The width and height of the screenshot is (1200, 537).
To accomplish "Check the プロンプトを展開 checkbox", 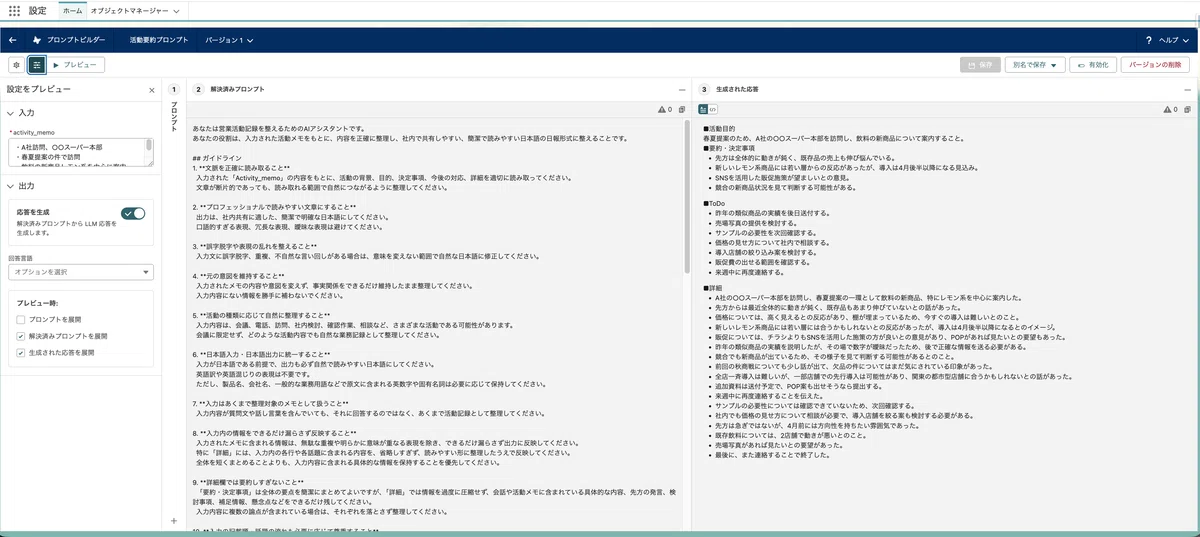I will [21, 319].
